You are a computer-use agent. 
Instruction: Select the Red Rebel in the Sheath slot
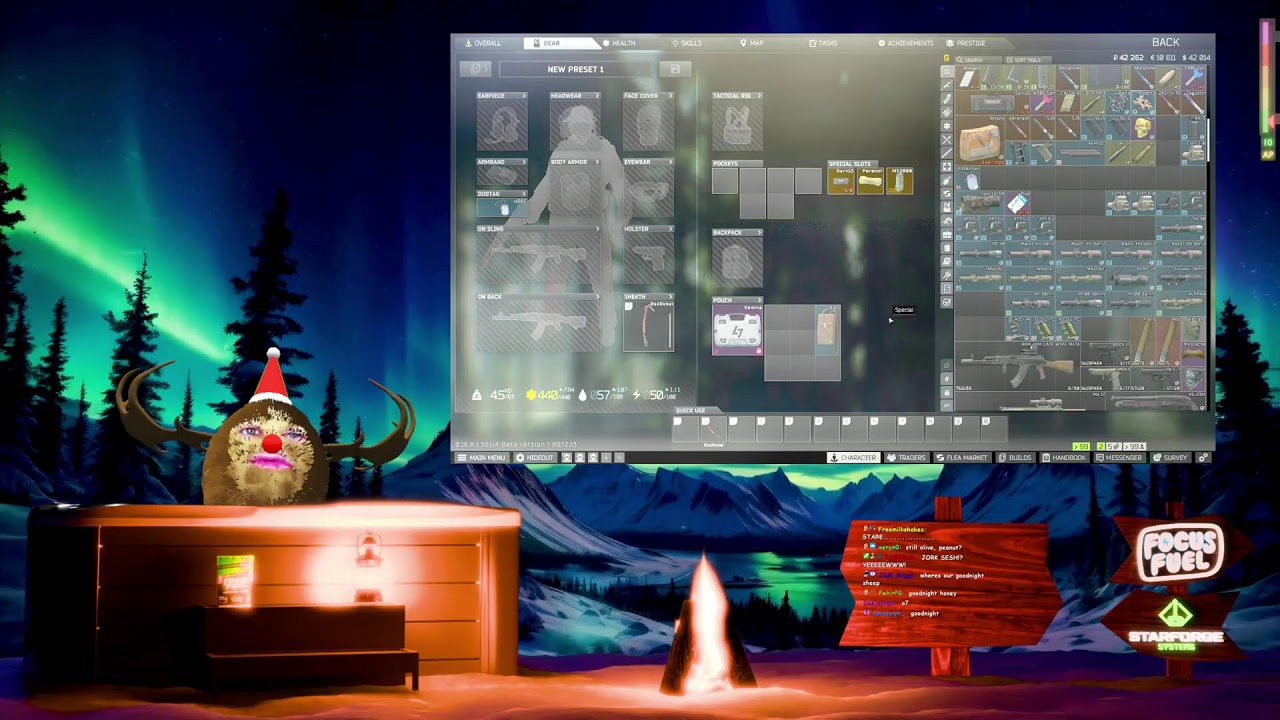pos(648,326)
